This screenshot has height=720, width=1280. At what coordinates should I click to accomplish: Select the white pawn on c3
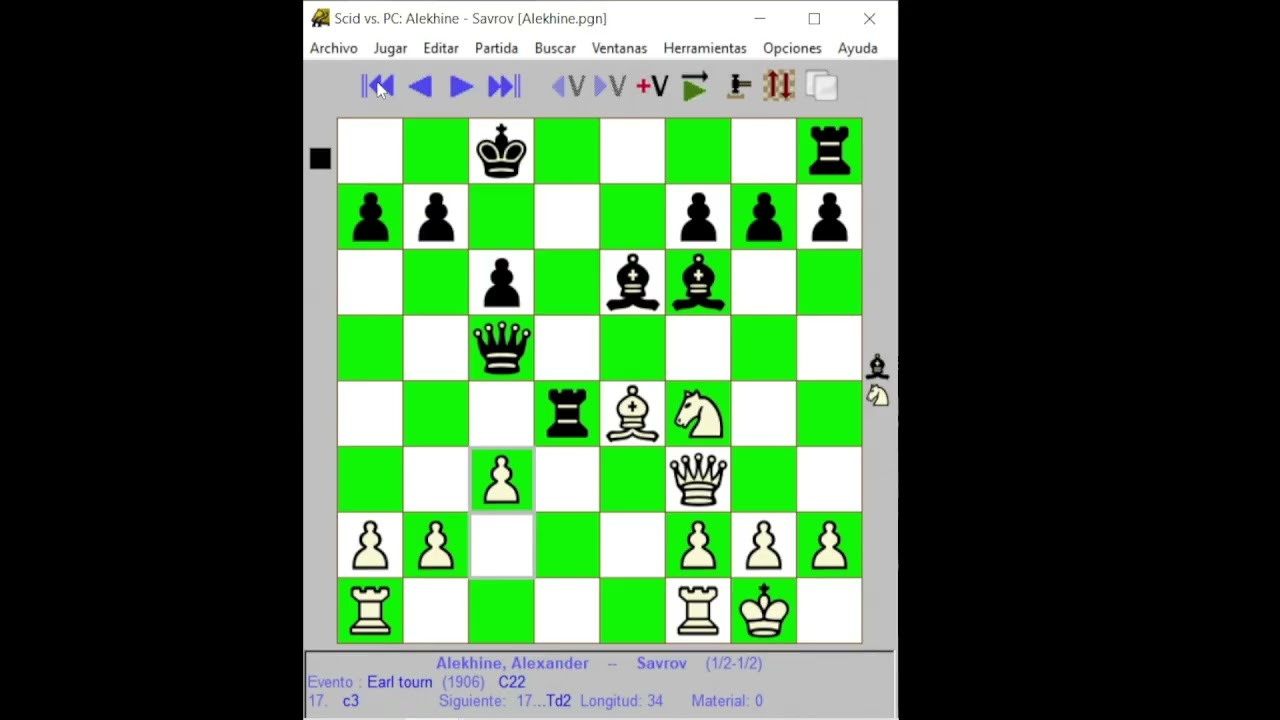coord(501,479)
